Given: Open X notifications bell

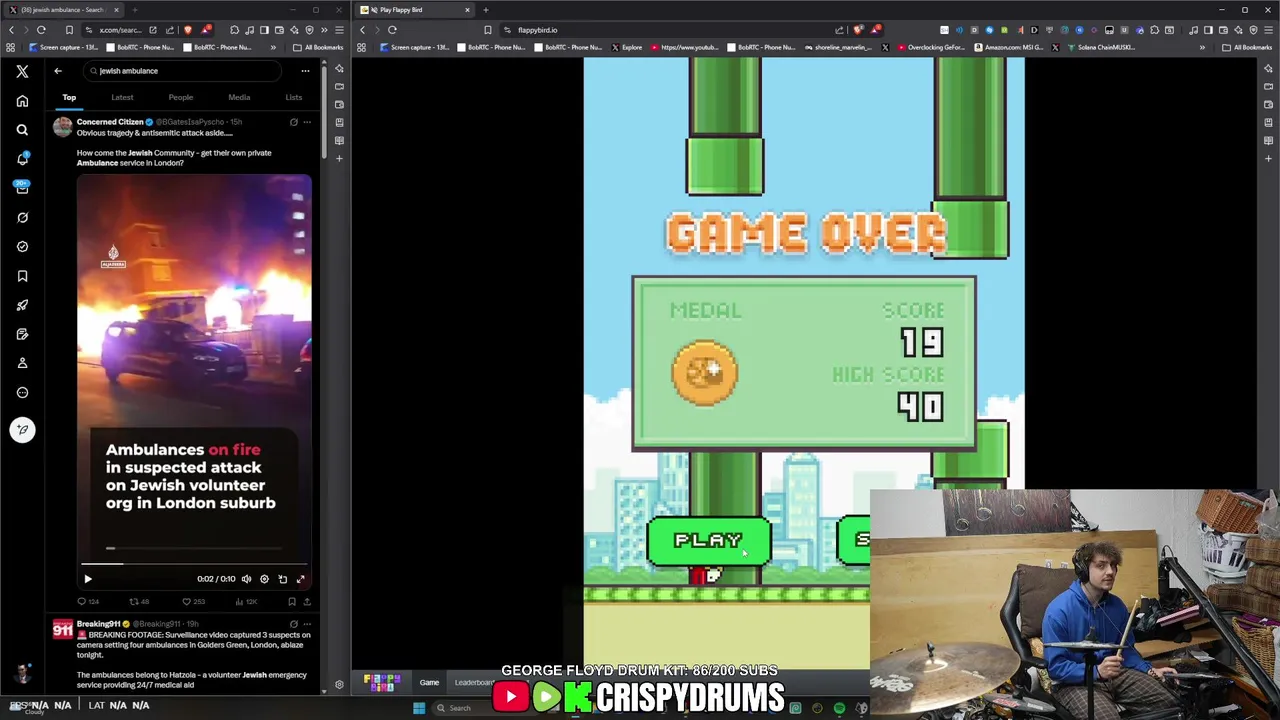Looking at the screenshot, I should point(22,159).
